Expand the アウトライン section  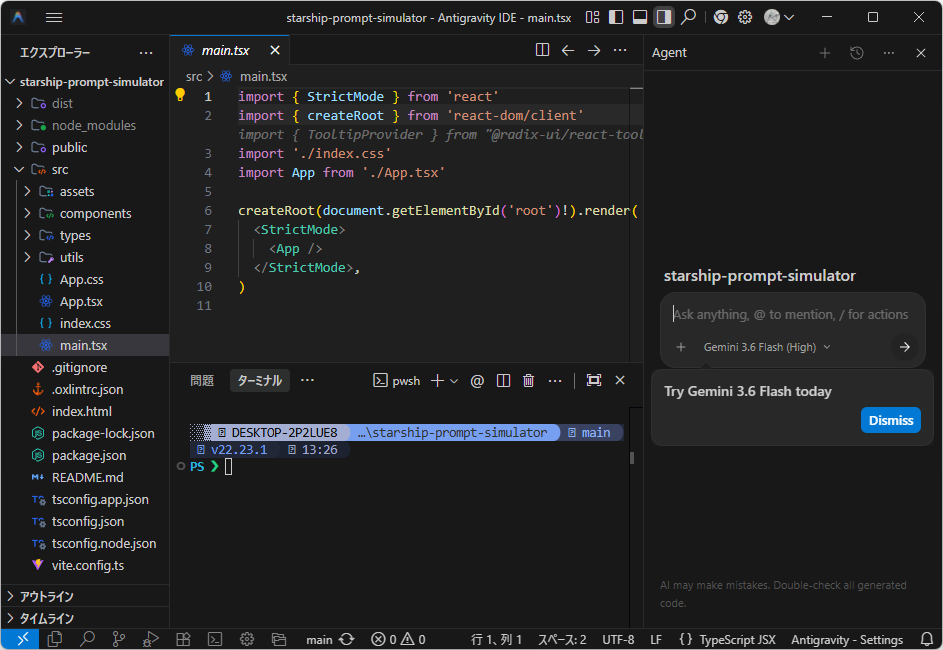click(85, 596)
